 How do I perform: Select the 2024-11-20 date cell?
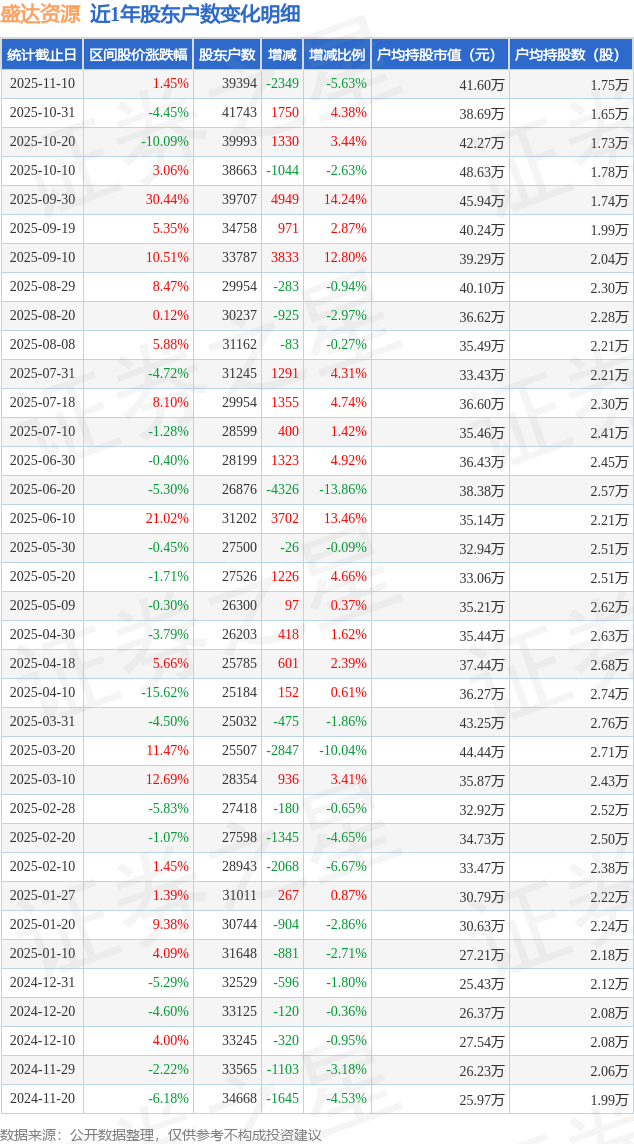(42, 1099)
